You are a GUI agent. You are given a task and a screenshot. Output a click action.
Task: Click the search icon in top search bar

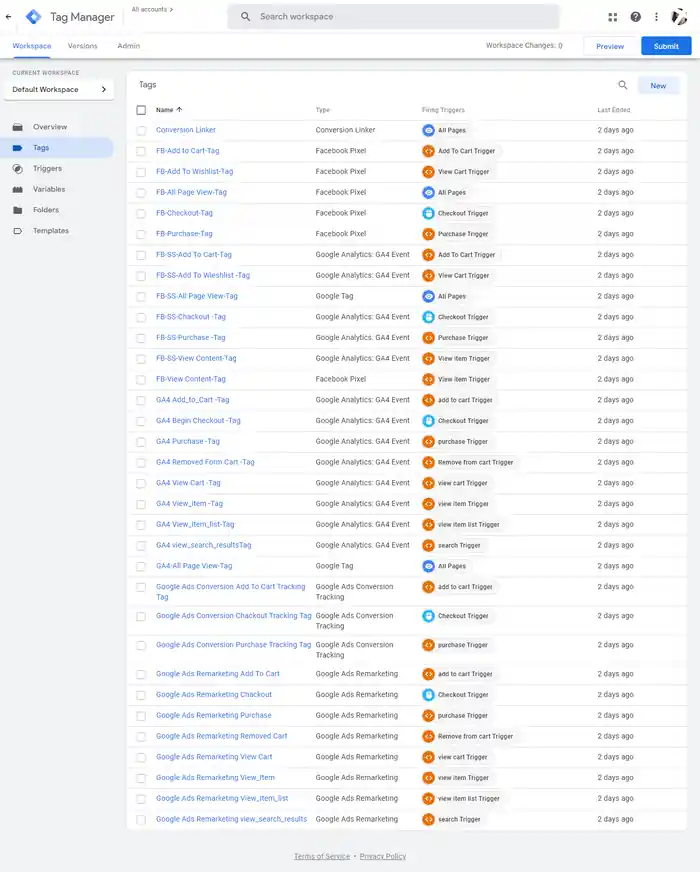(245, 17)
